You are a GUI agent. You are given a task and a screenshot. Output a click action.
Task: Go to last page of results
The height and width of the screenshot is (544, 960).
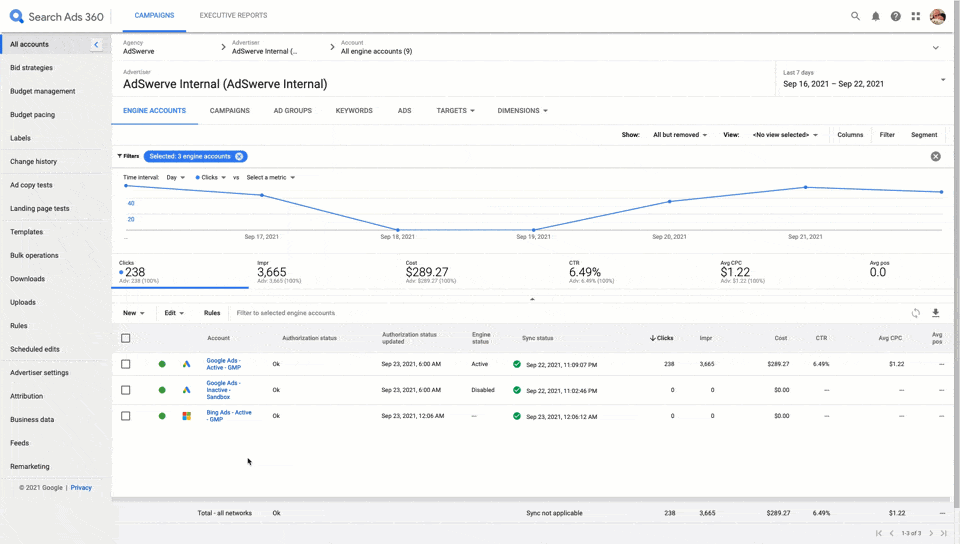944,533
